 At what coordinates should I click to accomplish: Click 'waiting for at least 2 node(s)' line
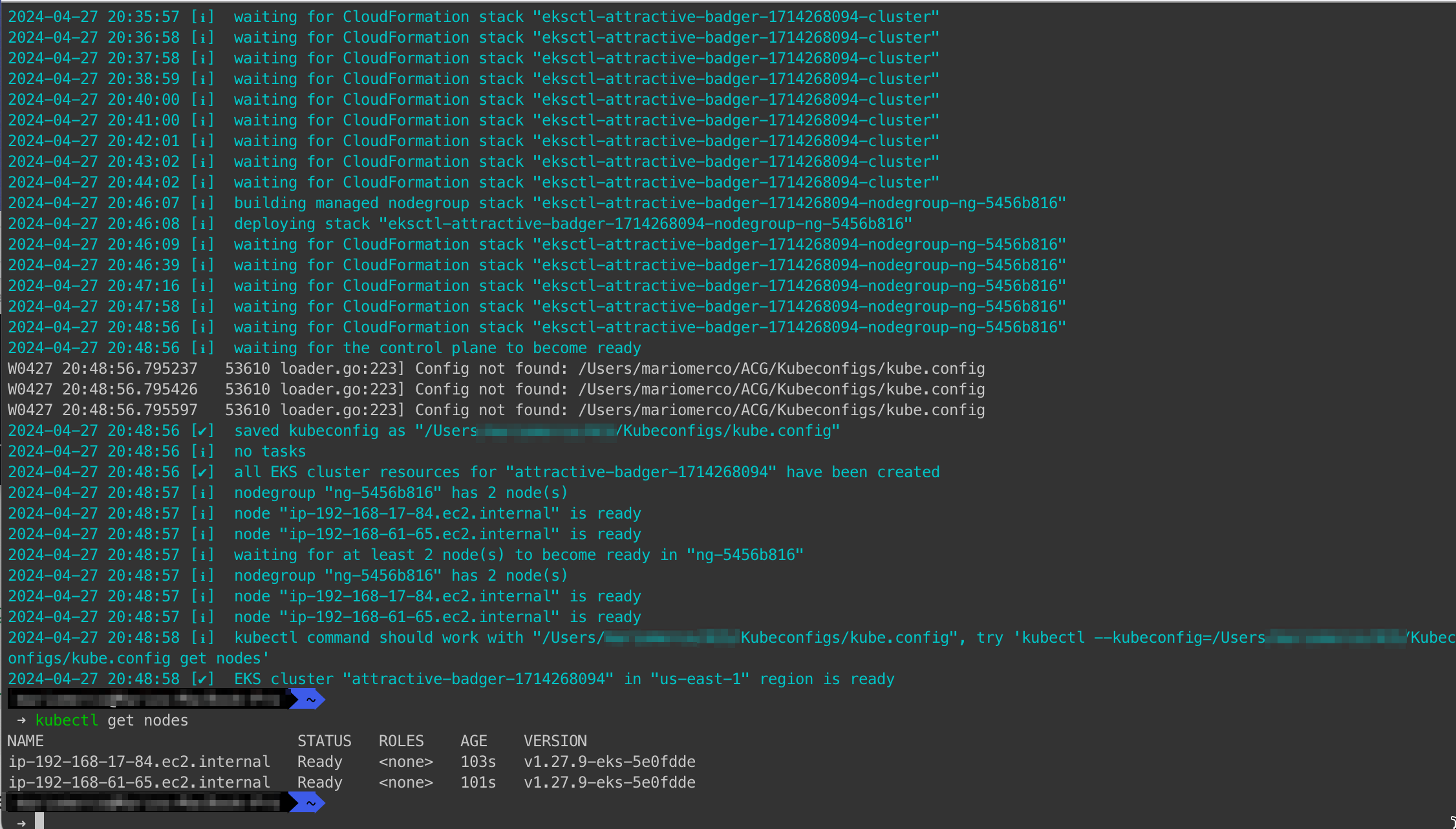406,555
